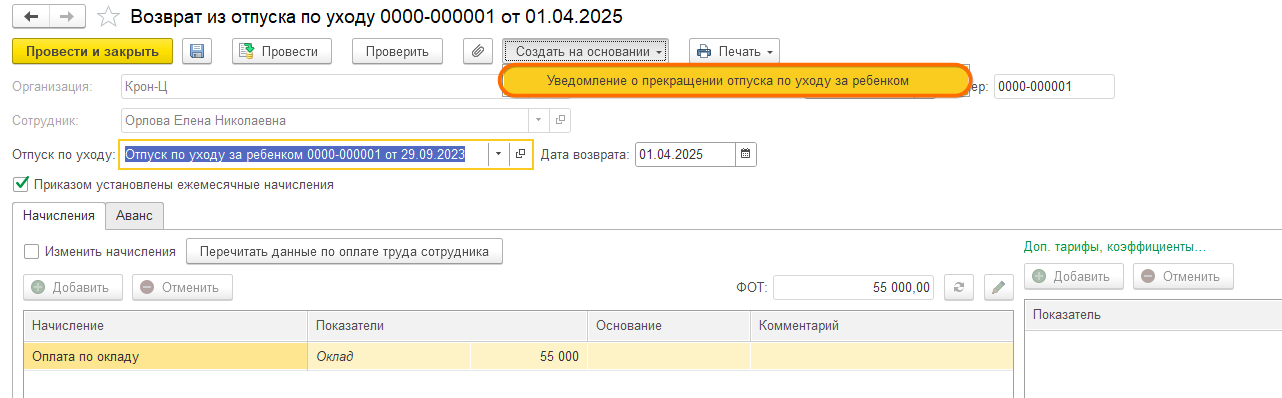Click Добавить under the Начисления tab
The width and height of the screenshot is (1282, 398).
click(x=73, y=288)
